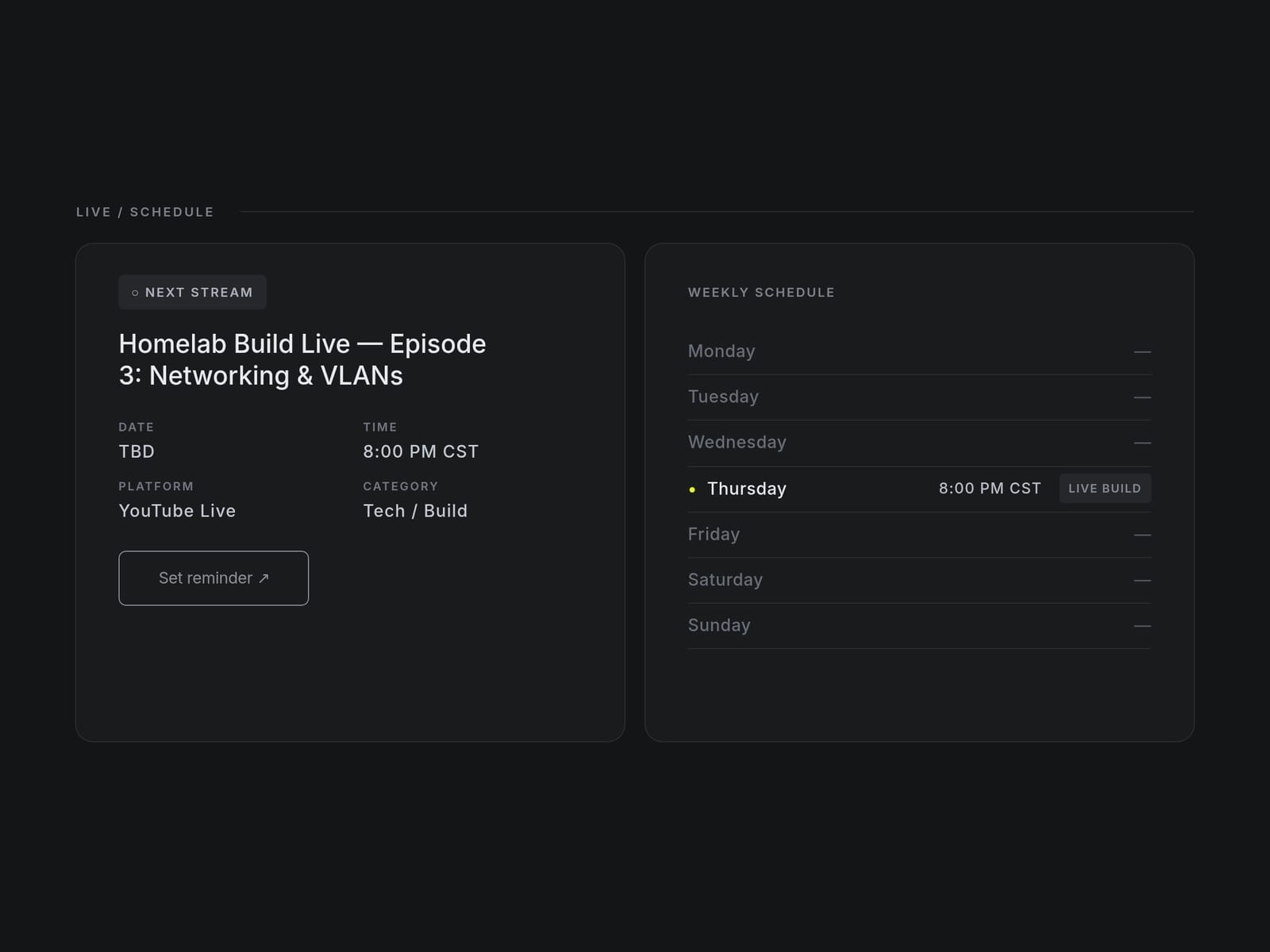Select the Thursday schedule row label
This screenshot has width=1270, height=952.
747,489
